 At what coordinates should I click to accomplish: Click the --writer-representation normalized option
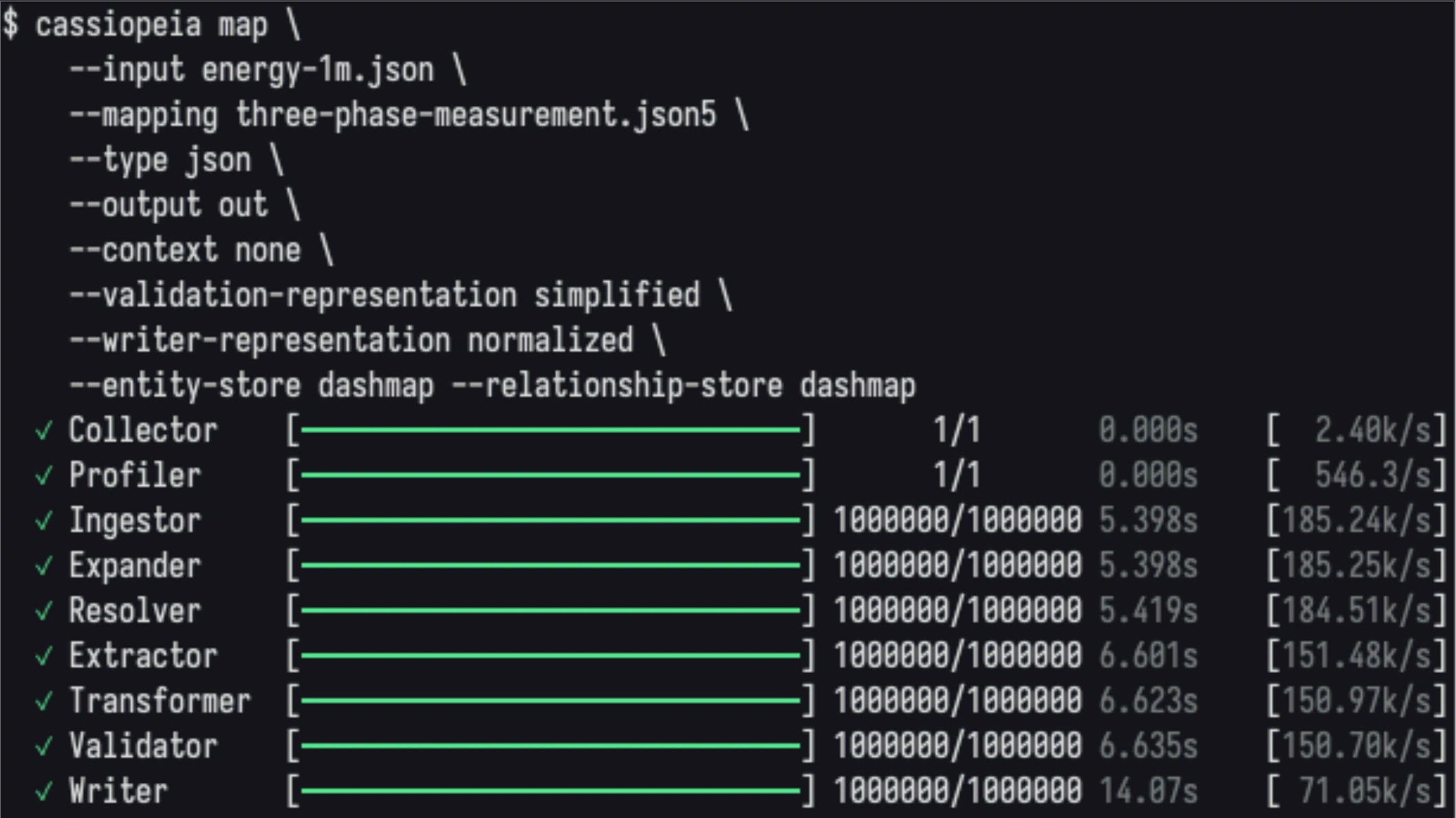pyautogui.click(x=351, y=341)
